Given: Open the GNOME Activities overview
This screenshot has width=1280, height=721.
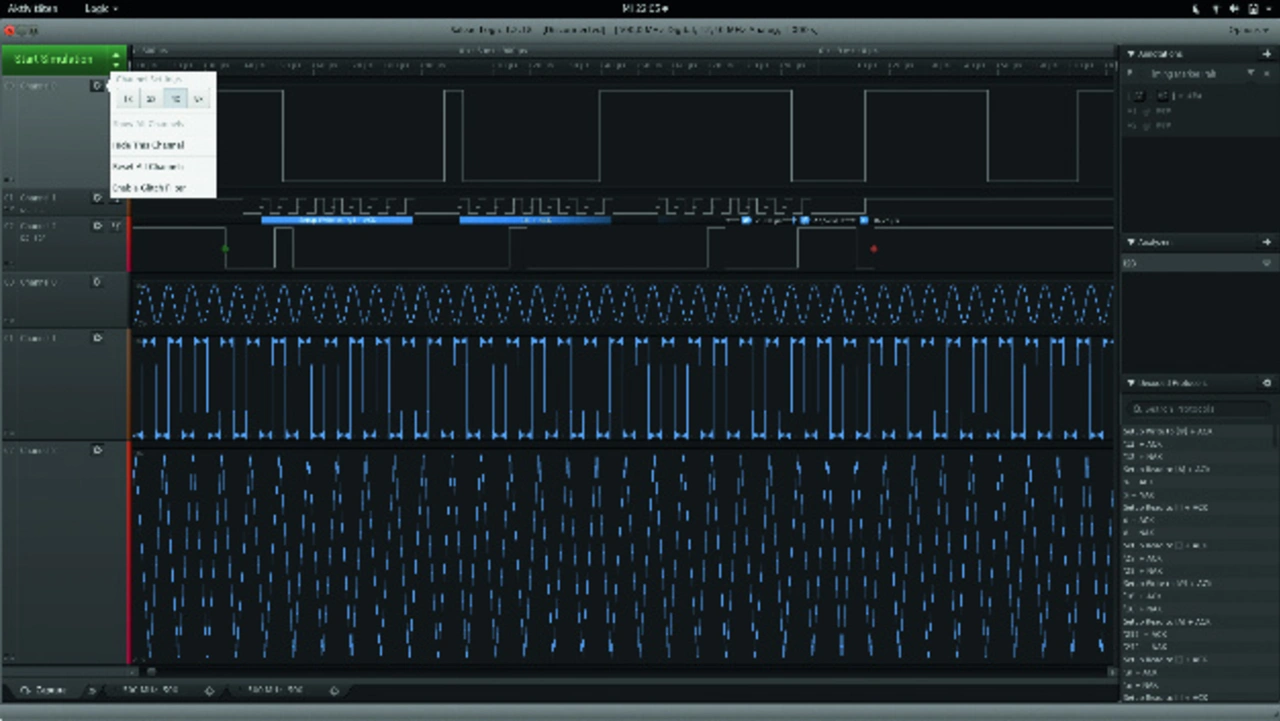Looking at the screenshot, I should pyautogui.click(x=33, y=8).
